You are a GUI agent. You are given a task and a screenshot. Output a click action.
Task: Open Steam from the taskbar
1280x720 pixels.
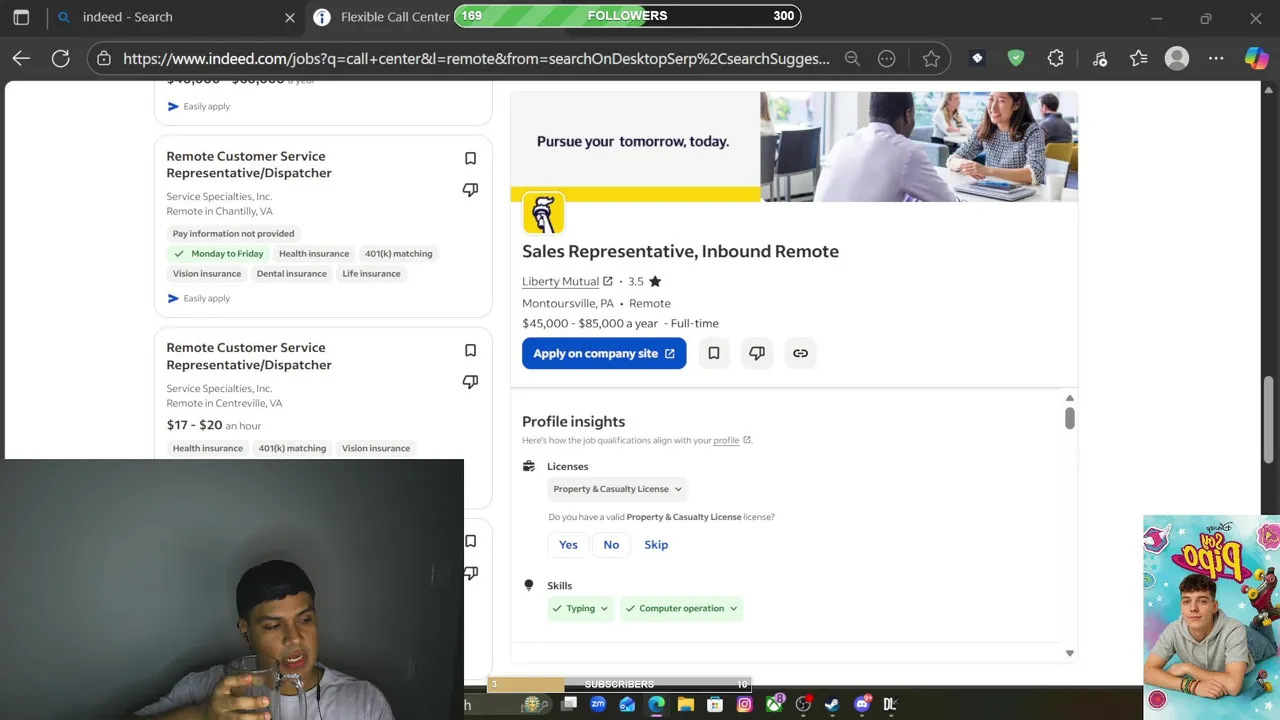click(832, 704)
